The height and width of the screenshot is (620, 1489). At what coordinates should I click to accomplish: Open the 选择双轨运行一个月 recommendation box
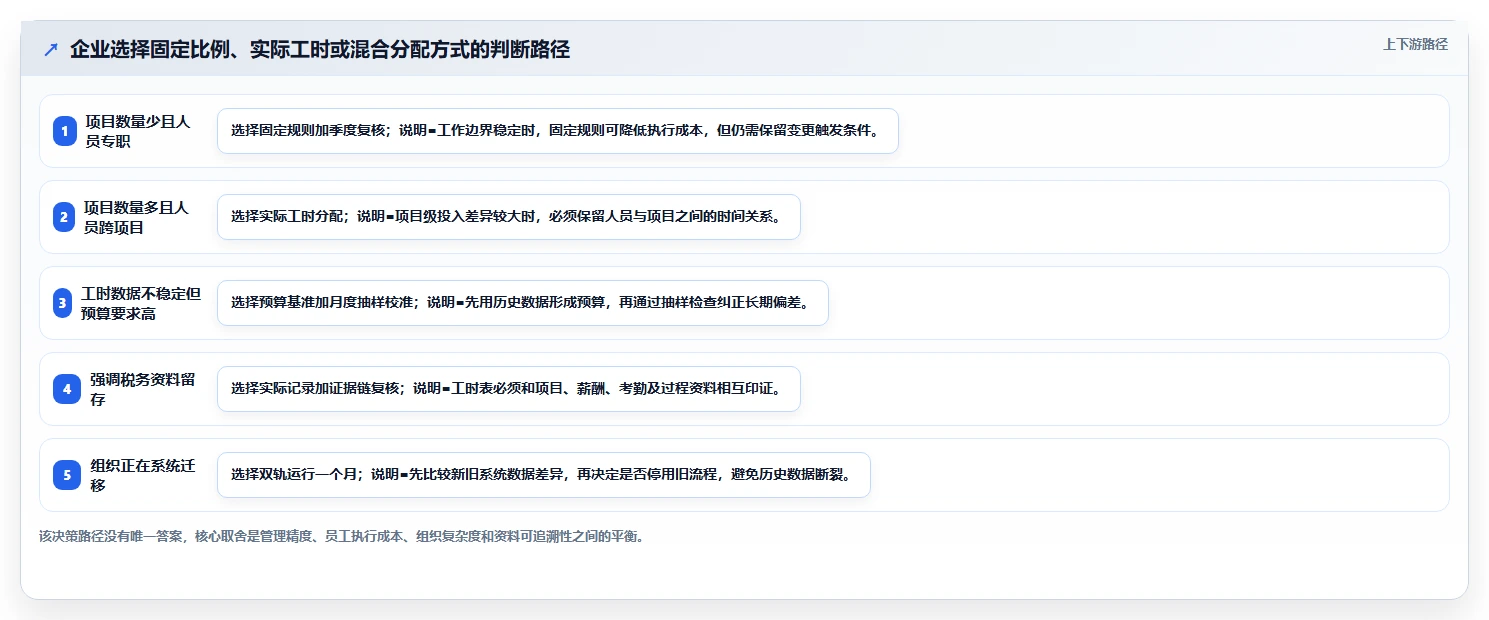coord(544,475)
